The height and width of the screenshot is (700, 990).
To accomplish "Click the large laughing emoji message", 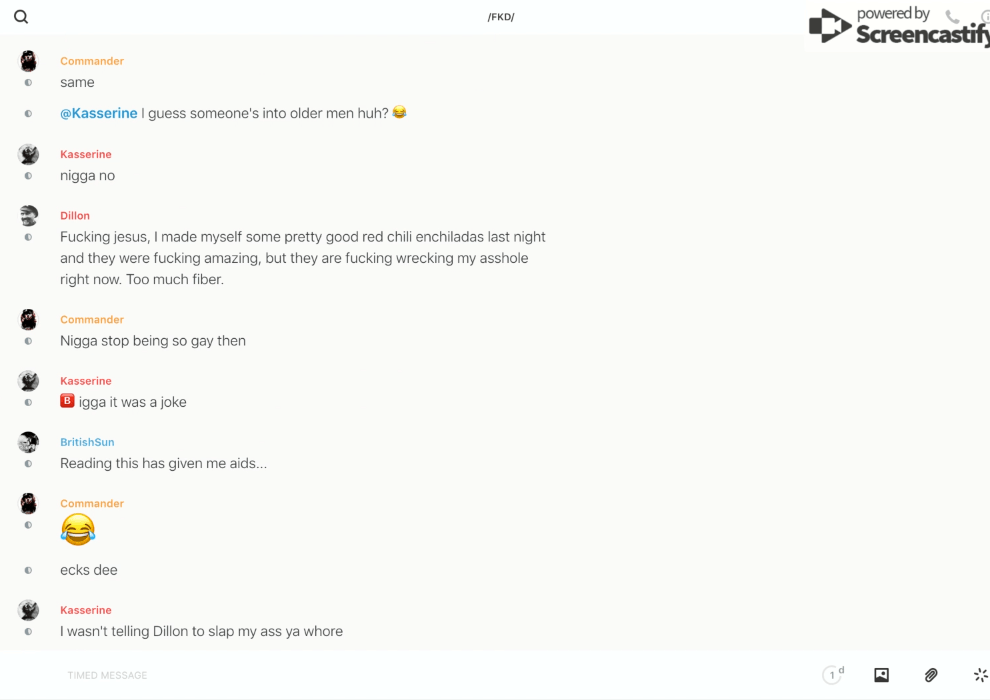I will coord(78,529).
